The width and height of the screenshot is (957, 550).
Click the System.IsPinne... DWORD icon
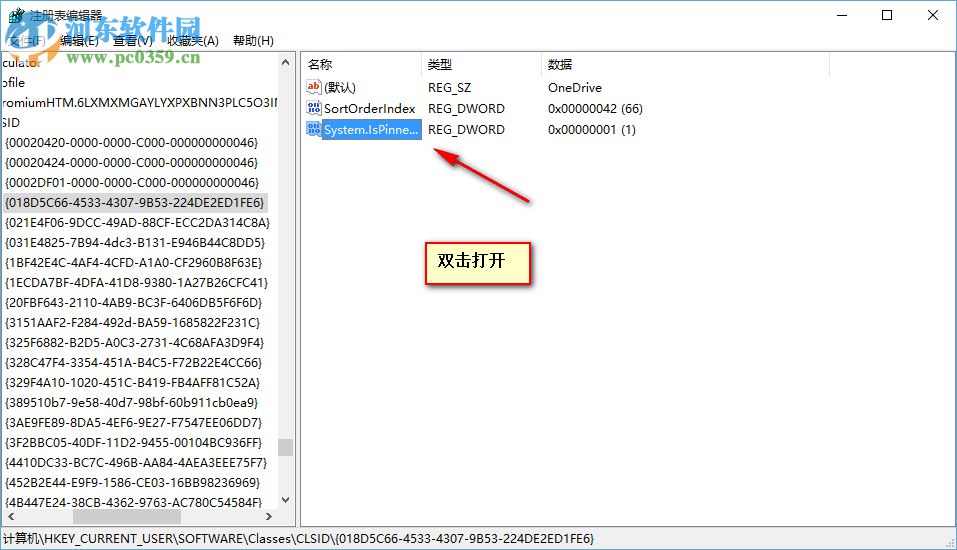[314, 129]
